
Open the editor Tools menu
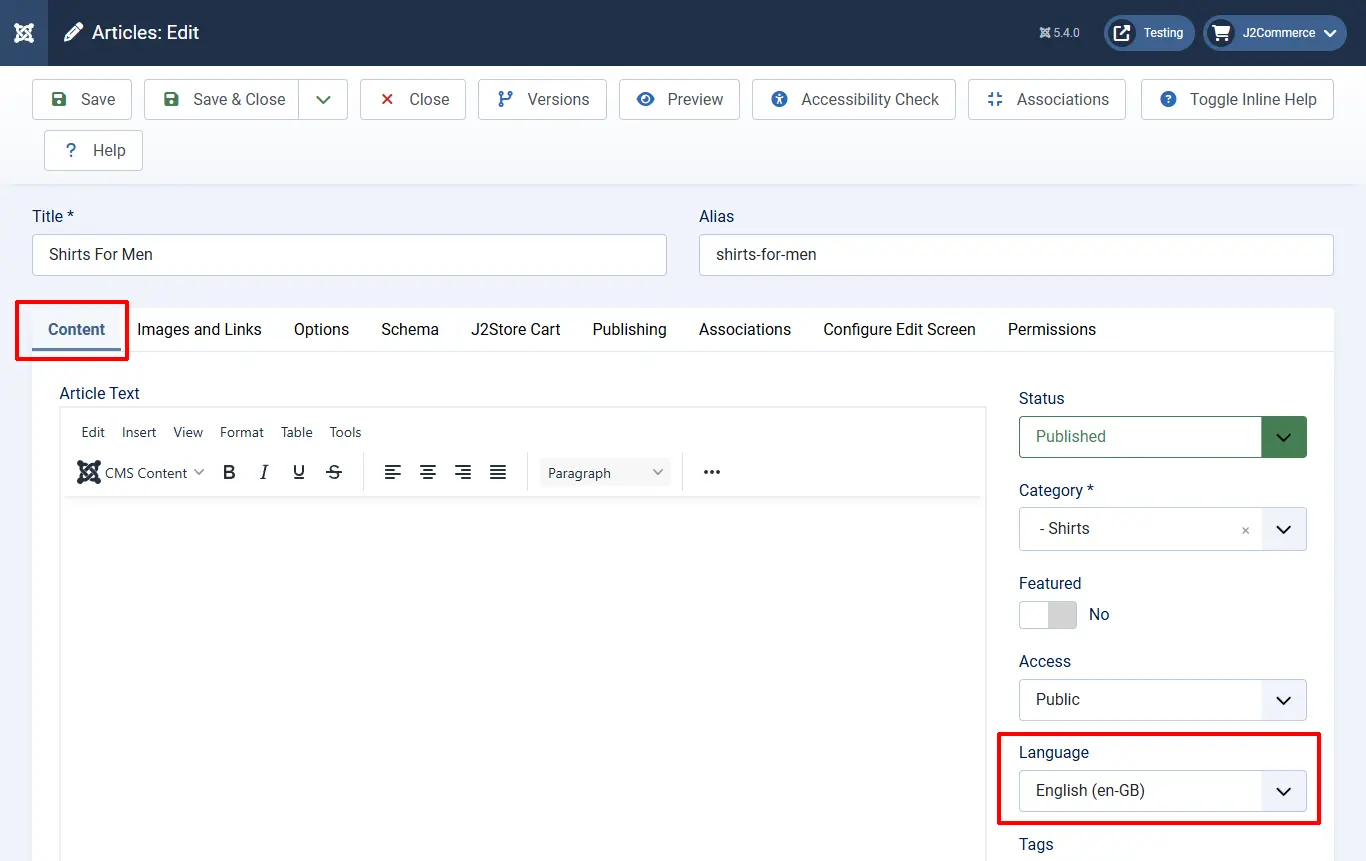pyautogui.click(x=346, y=432)
